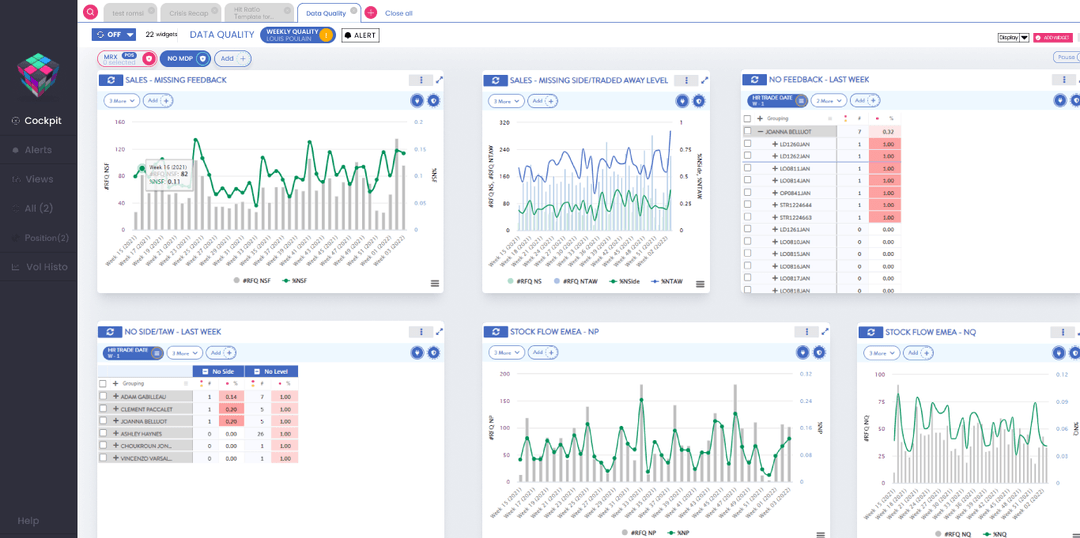Tick header checkbox in No Side/TAW table
1080x538 pixels.
(103, 383)
